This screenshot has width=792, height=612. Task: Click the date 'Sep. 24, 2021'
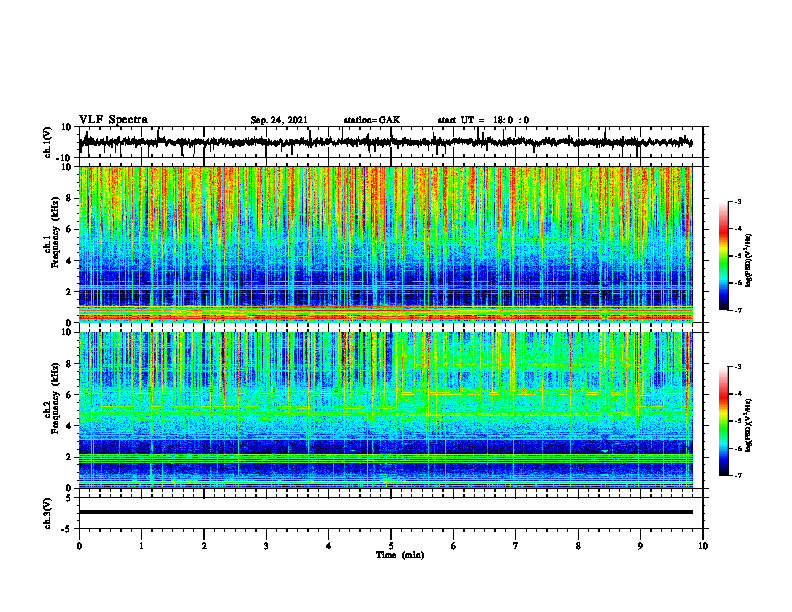279,120
